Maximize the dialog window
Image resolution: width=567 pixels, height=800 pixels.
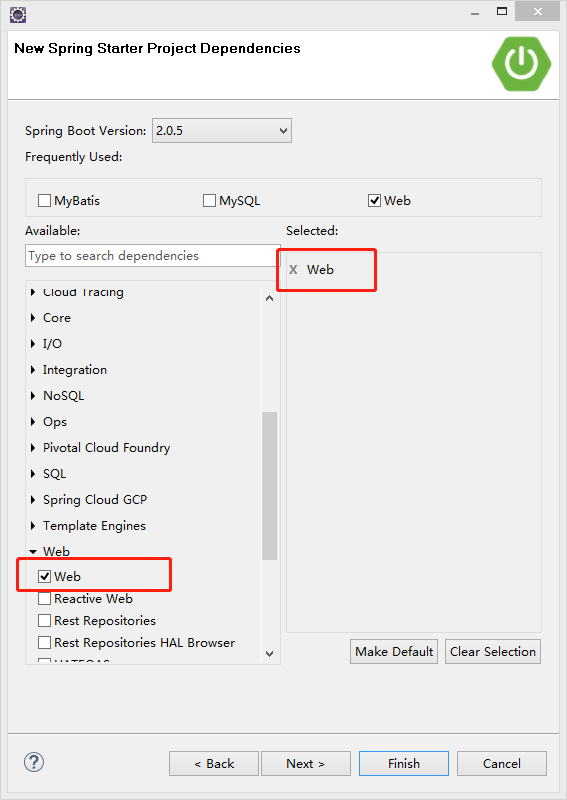pos(502,11)
